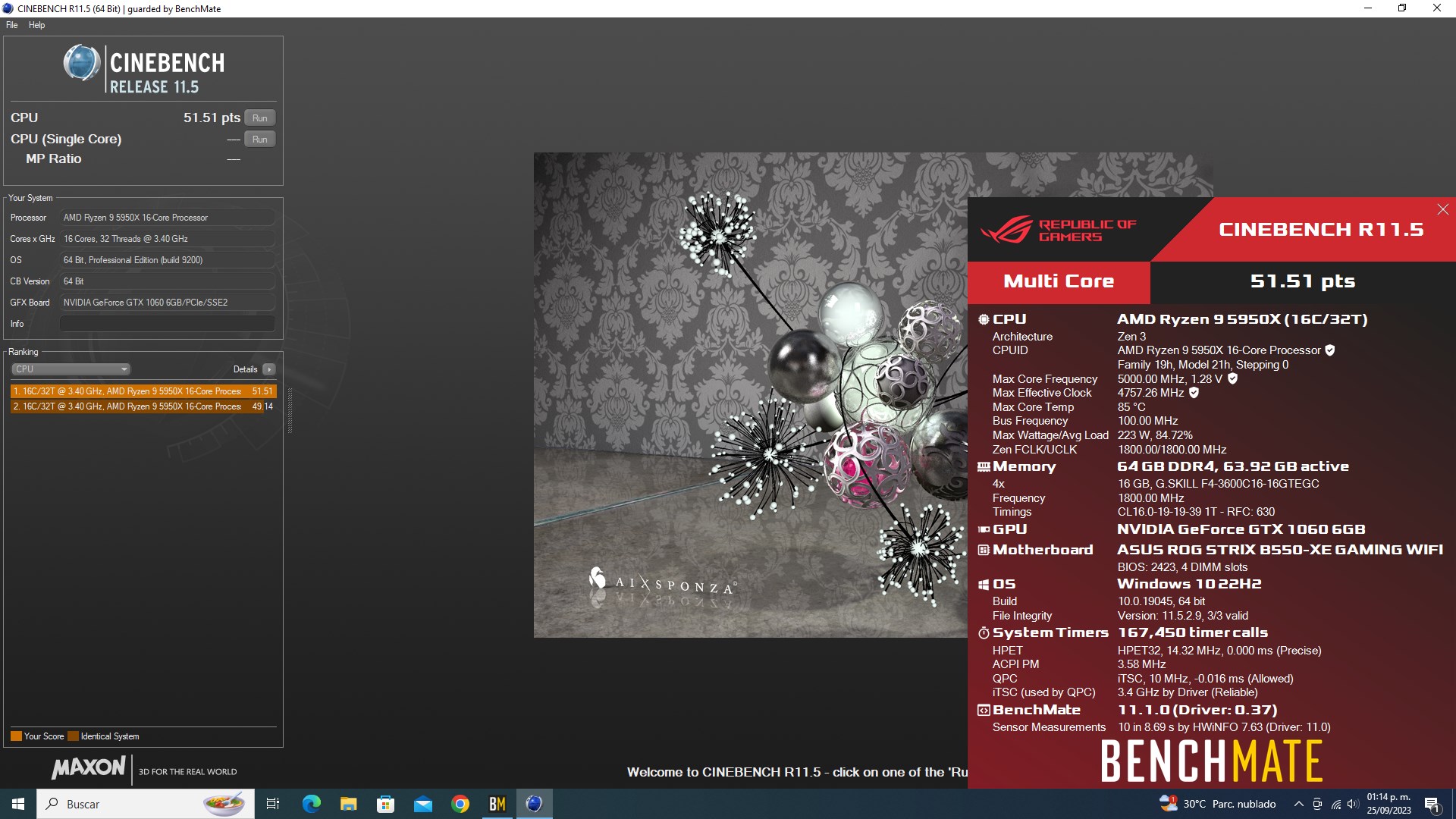Click the Cores x GHz field value
Image resolution: width=1456 pixels, height=819 pixels.
click(168, 239)
